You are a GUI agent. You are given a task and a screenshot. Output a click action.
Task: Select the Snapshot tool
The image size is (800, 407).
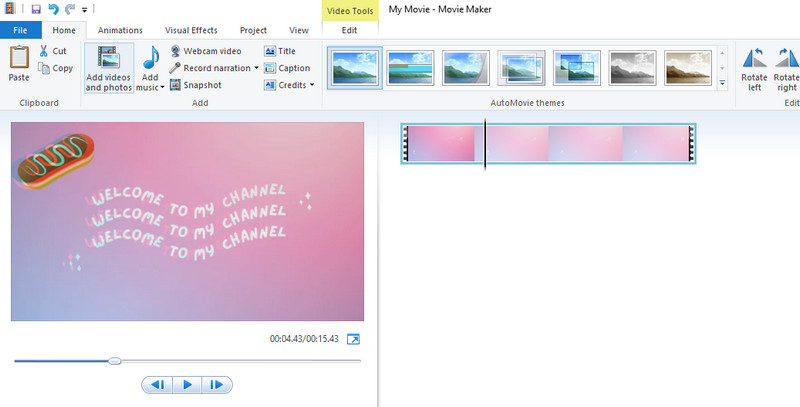tap(195, 85)
